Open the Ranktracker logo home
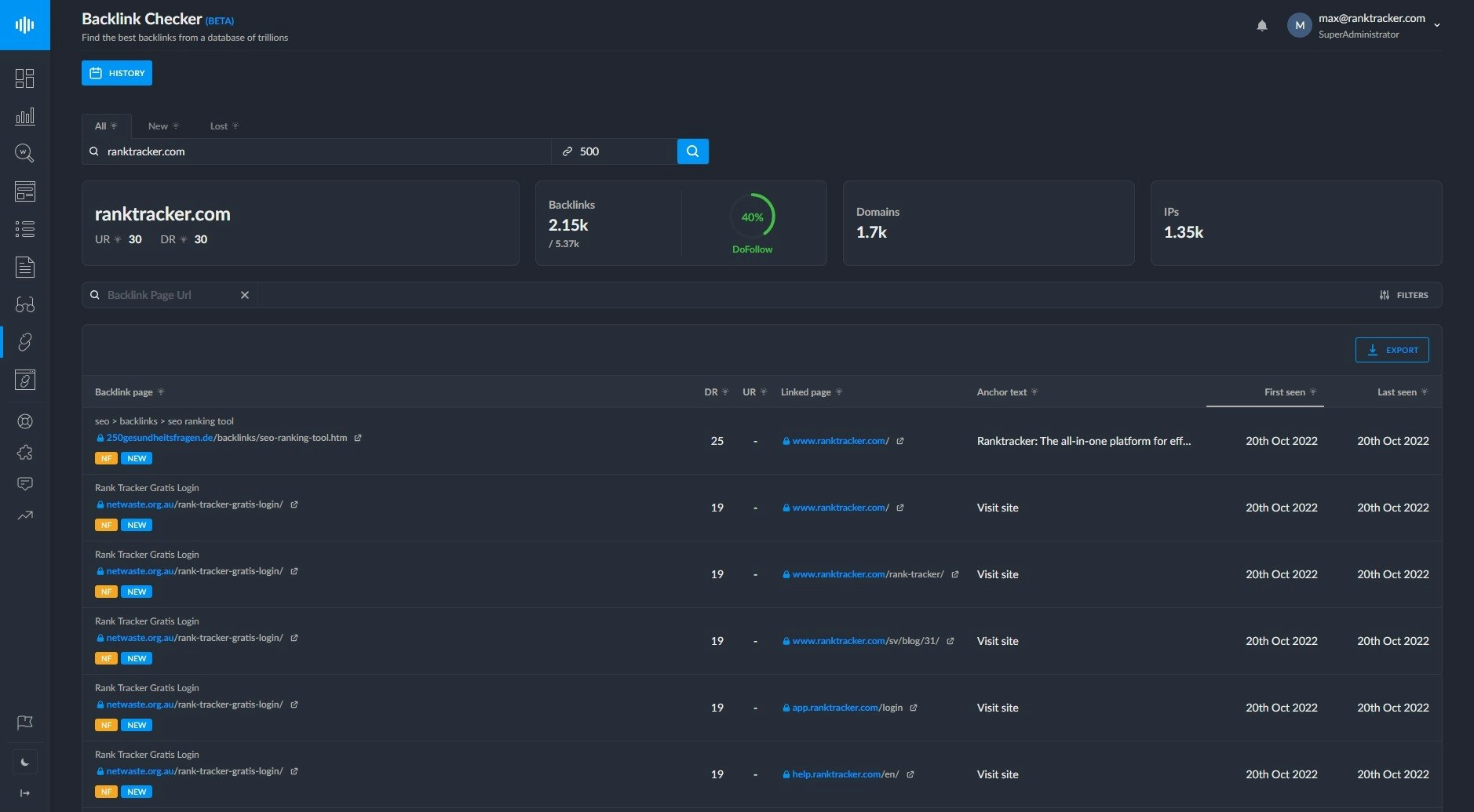The image size is (1474, 812). pyautogui.click(x=25, y=25)
